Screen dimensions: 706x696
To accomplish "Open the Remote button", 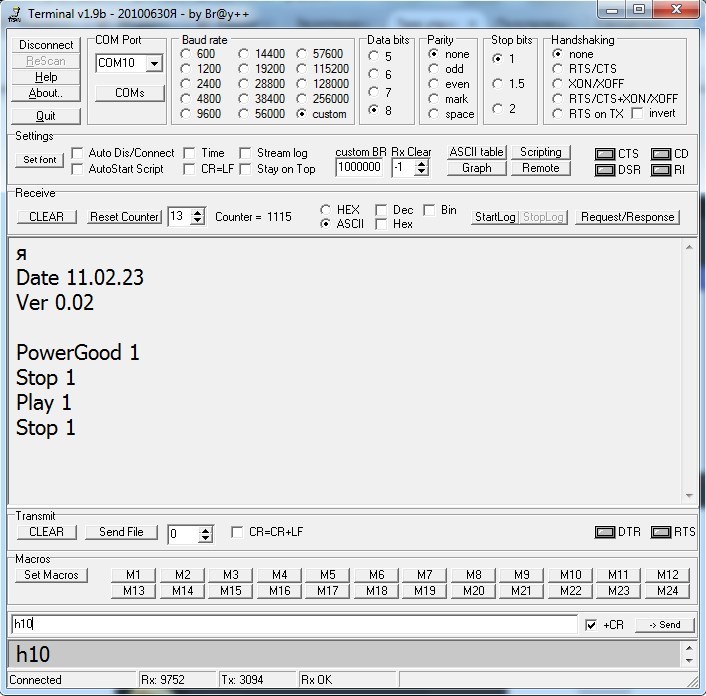I will [x=541, y=168].
